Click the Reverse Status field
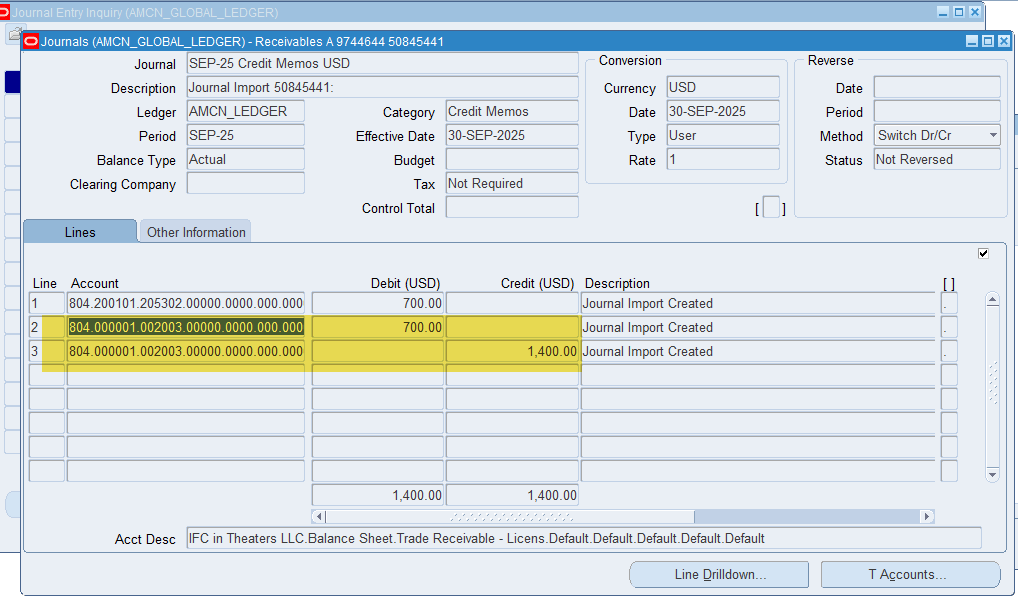 click(x=937, y=159)
